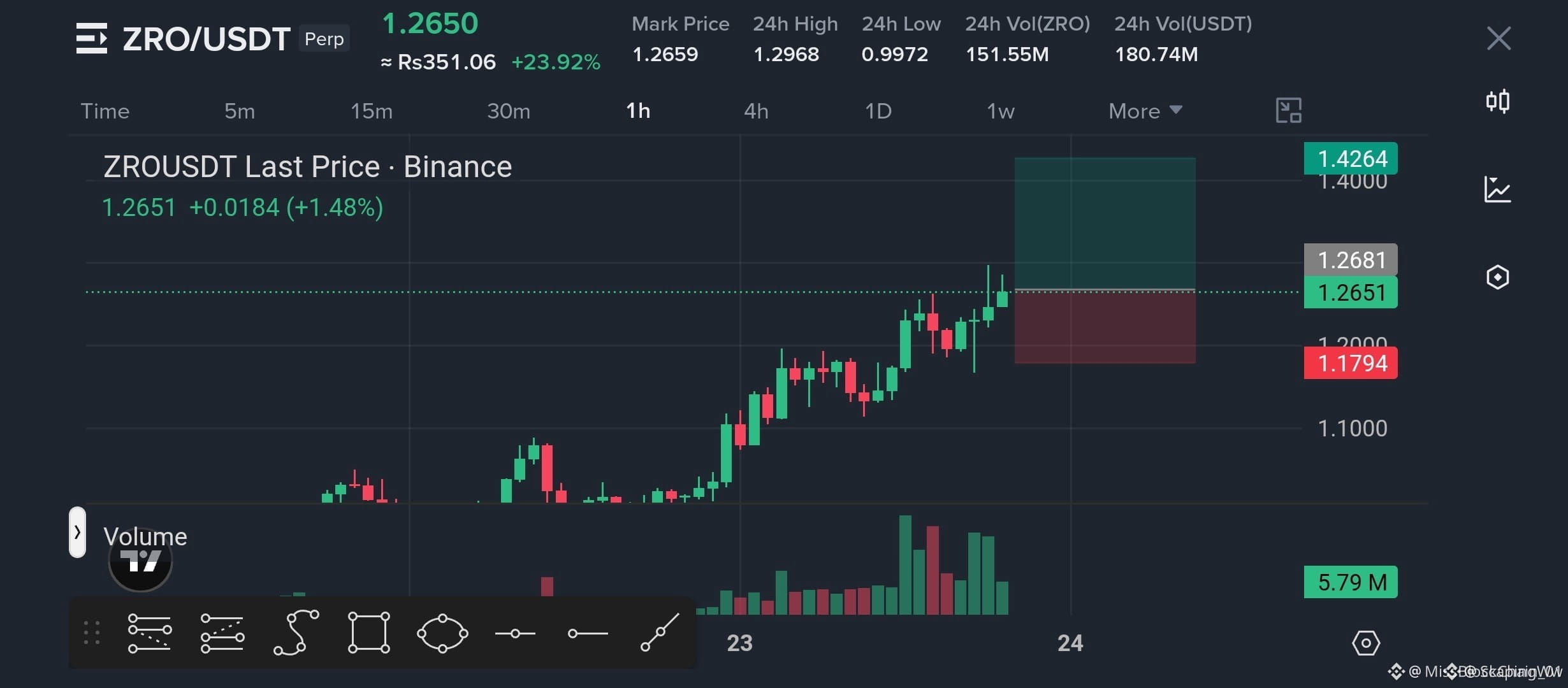The height and width of the screenshot is (688, 1568).
Task: Select the horizontal ray drawing tool
Action: (x=588, y=633)
